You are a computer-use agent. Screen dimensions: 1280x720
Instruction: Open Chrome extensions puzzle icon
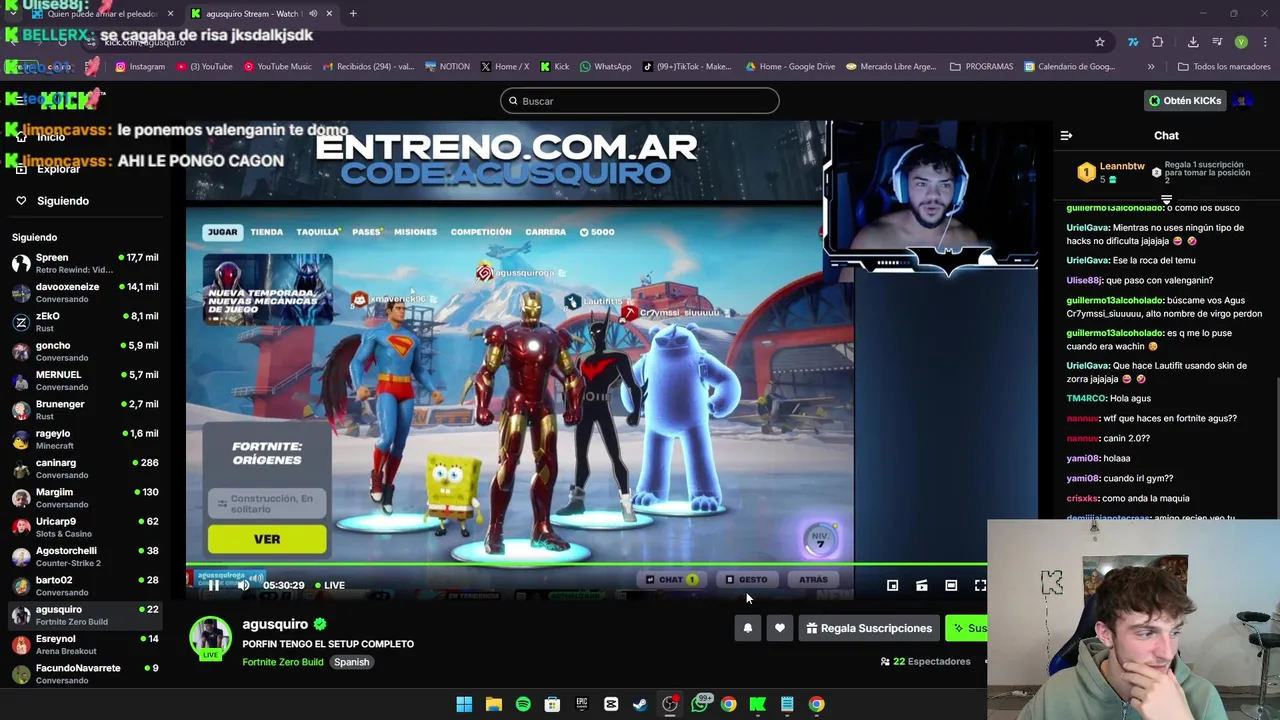[1158, 42]
